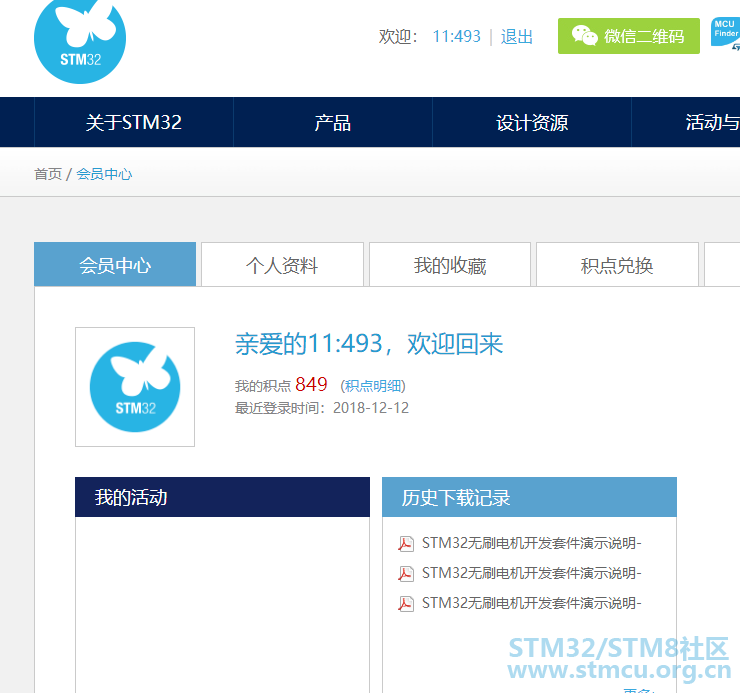The image size is (740, 693).
Task: Open 活动与 navigation menu item
Action: (x=686, y=122)
